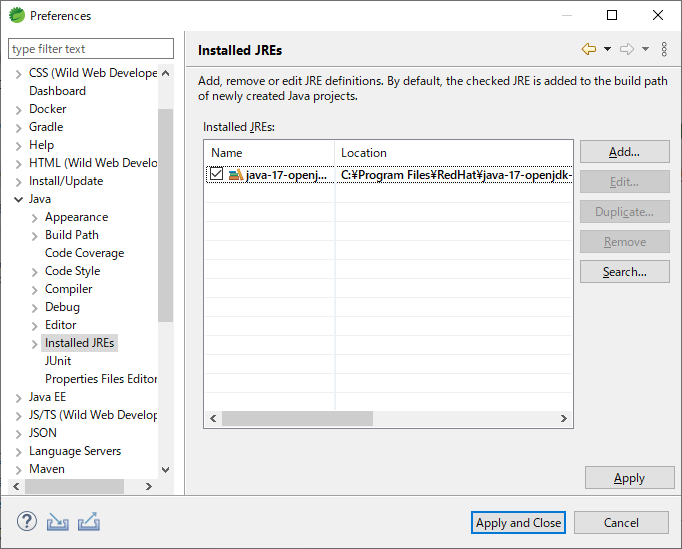The height and width of the screenshot is (549, 682).
Task: Select Properties Files Editor page
Action: click(101, 379)
